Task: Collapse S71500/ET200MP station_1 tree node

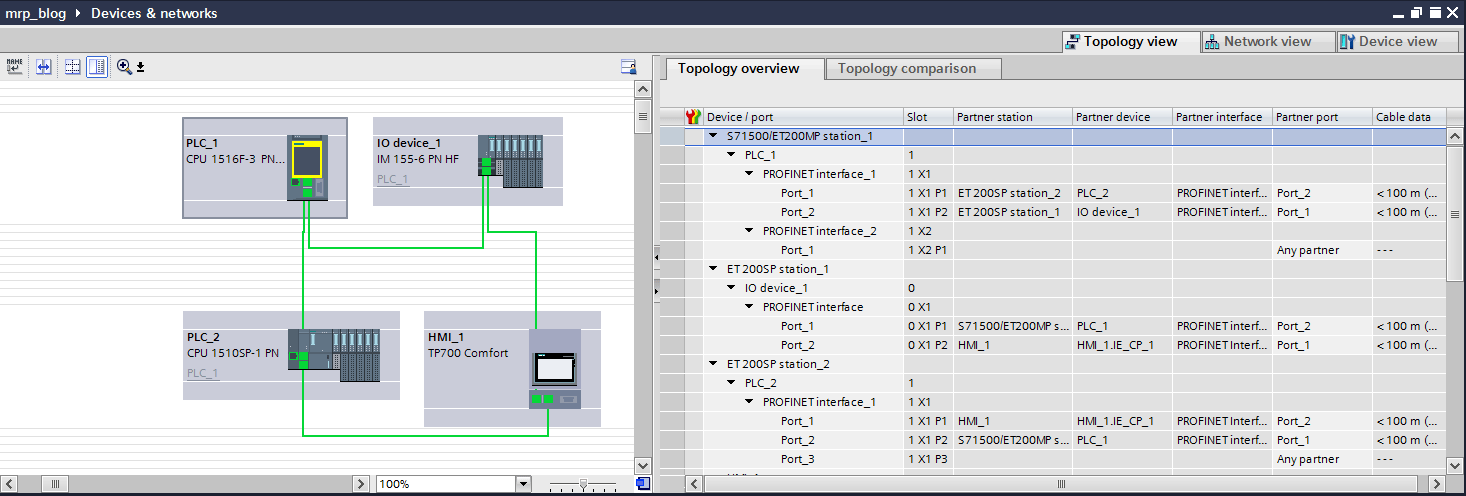Action: click(x=713, y=136)
